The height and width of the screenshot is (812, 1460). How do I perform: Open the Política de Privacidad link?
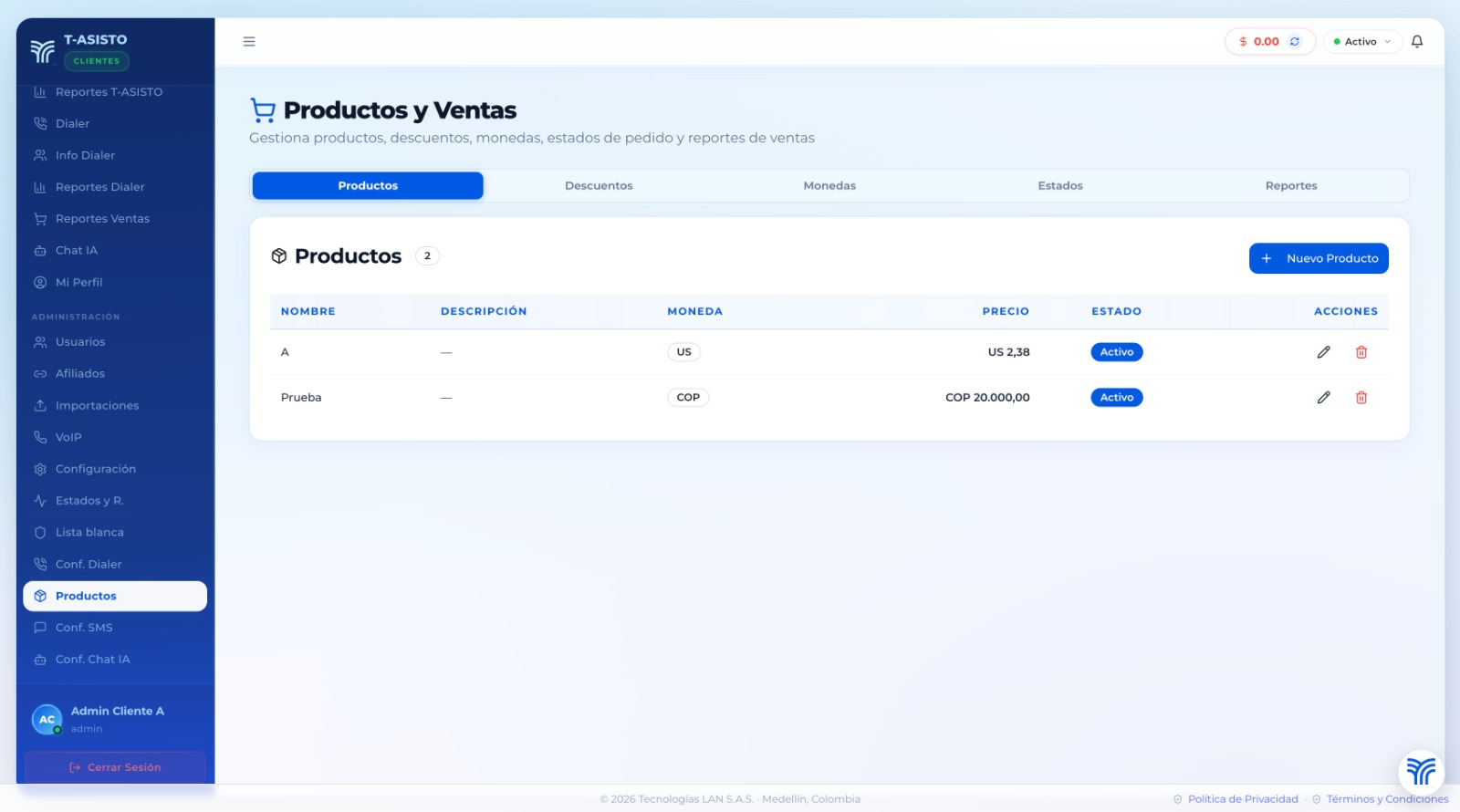[x=1242, y=799]
